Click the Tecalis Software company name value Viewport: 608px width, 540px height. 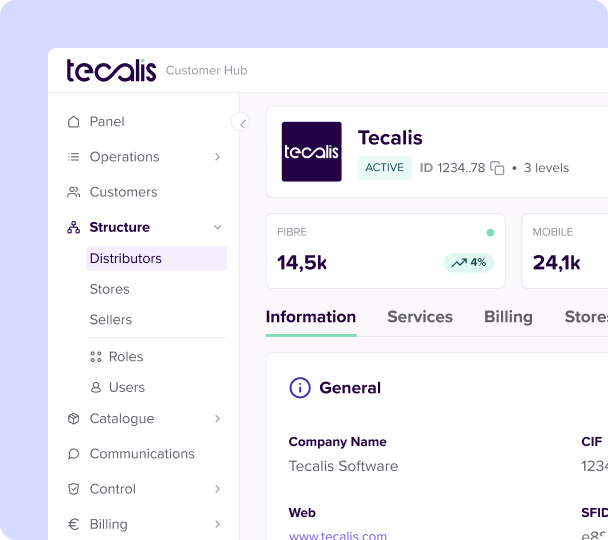343,466
